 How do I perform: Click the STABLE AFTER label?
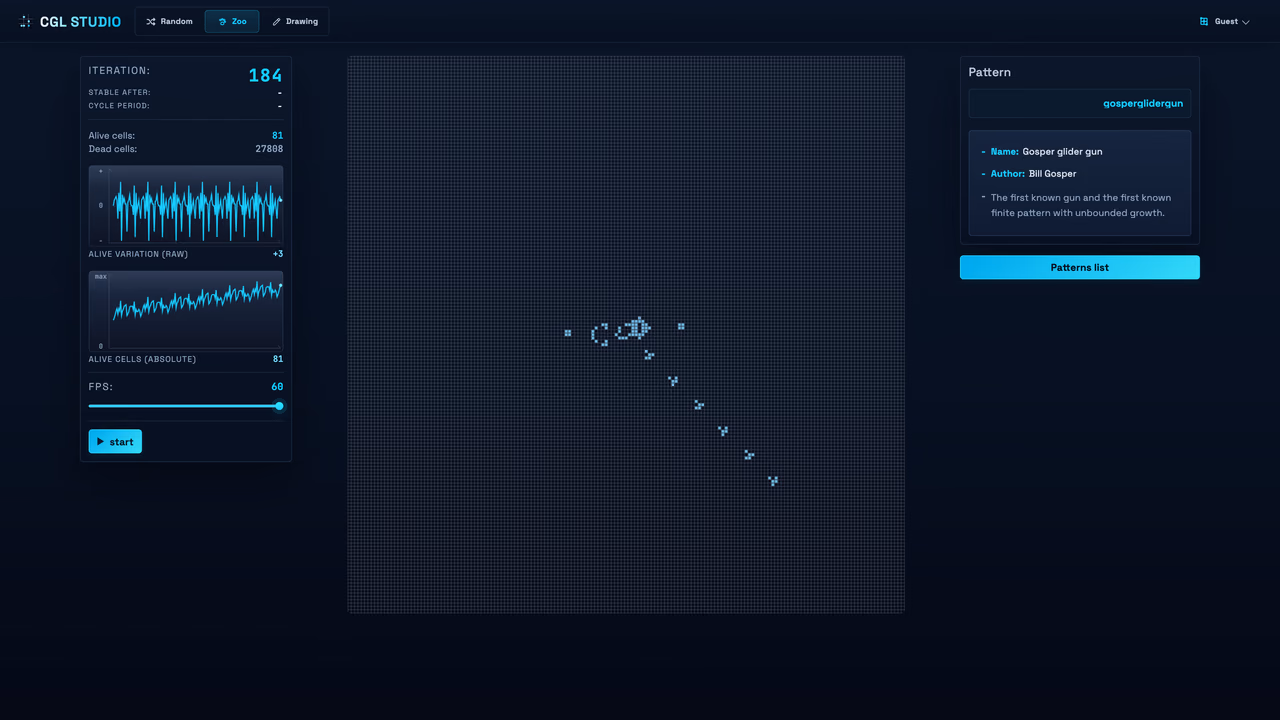tap(120, 93)
